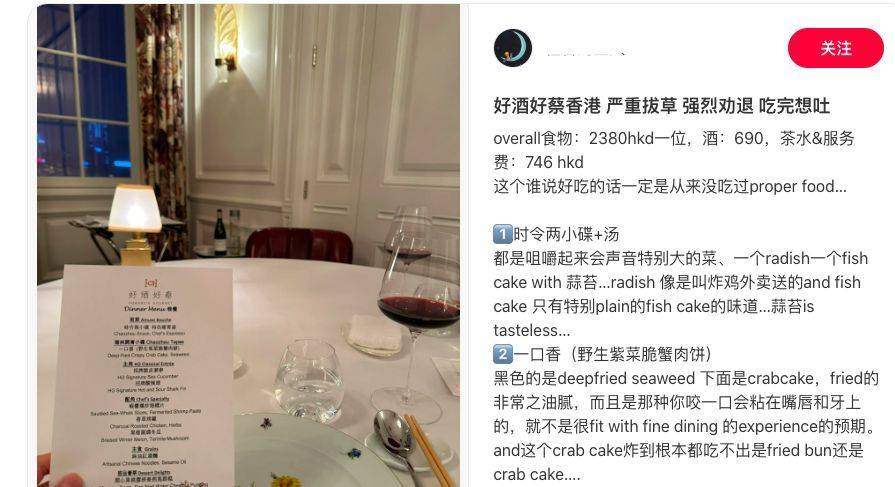Click the glowing table lamp in the photo
The width and height of the screenshot is (895, 487).
(135, 224)
